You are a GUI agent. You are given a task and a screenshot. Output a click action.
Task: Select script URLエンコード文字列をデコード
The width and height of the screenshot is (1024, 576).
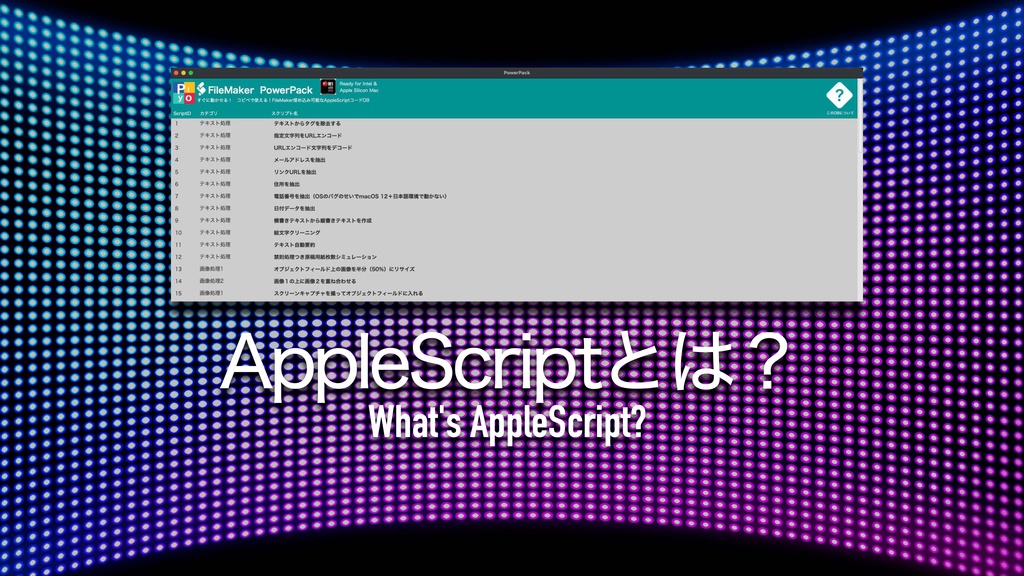313,148
